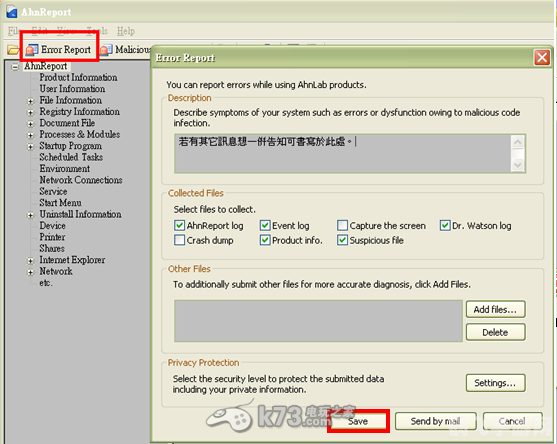The height and width of the screenshot is (444, 557).
Task: Expand the File Information node
Action: (31, 101)
